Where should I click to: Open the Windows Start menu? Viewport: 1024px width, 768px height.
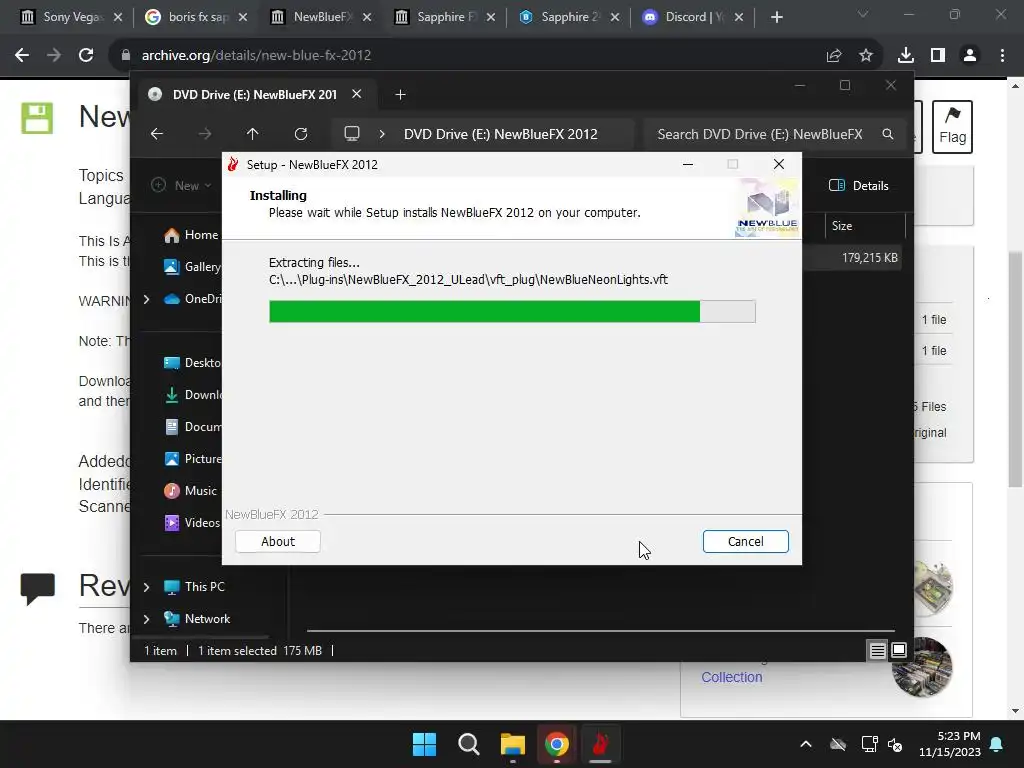[424, 744]
